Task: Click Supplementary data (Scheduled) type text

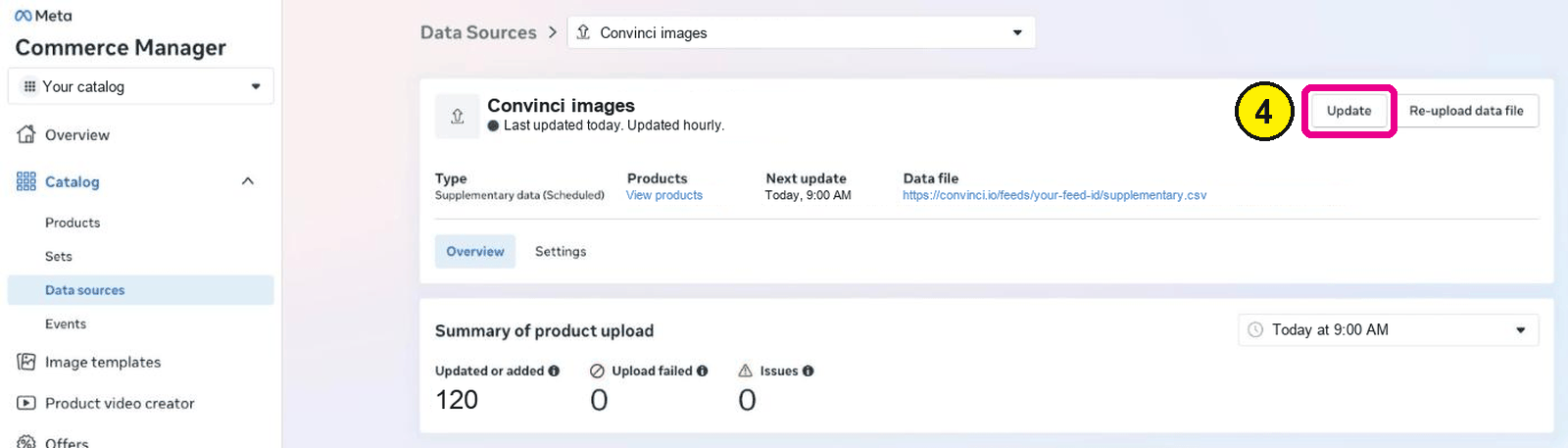Action: pyautogui.click(x=519, y=195)
